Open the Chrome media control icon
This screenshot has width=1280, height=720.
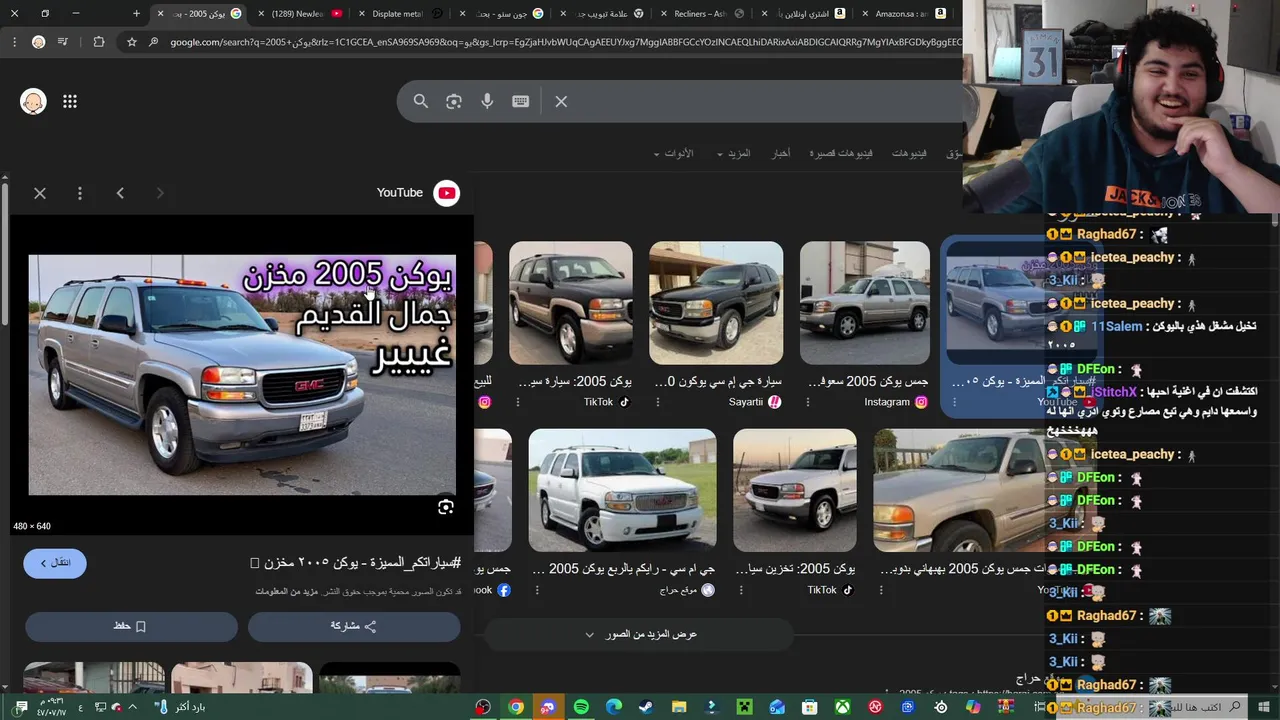(x=64, y=42)
